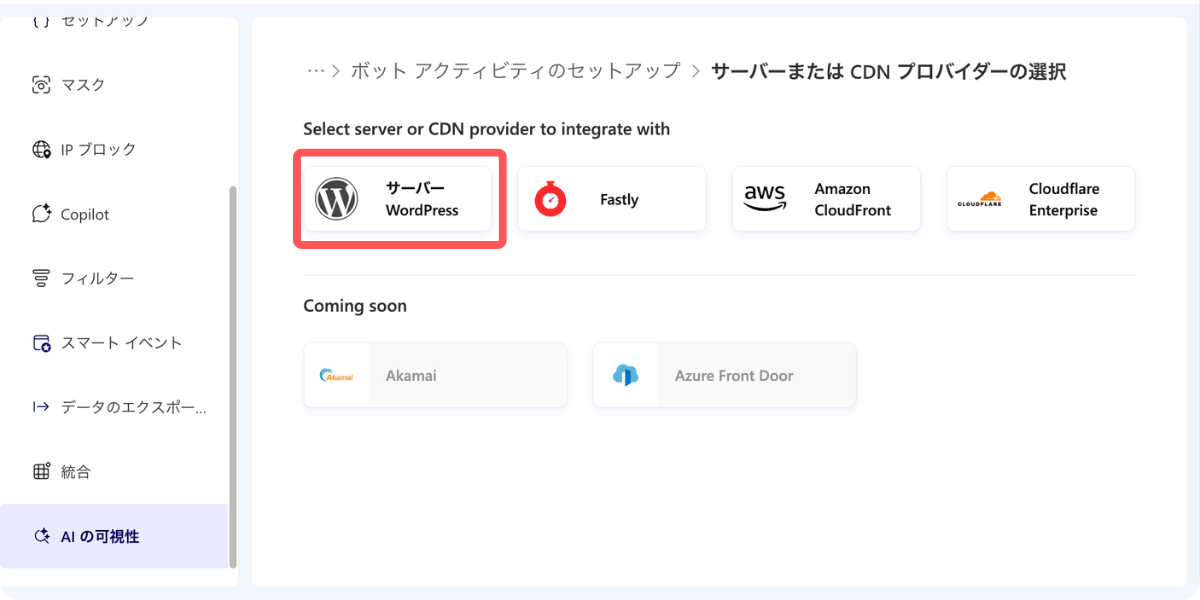
Task: Click the Fastly stopwatch logo
Action: click(550, 199)
